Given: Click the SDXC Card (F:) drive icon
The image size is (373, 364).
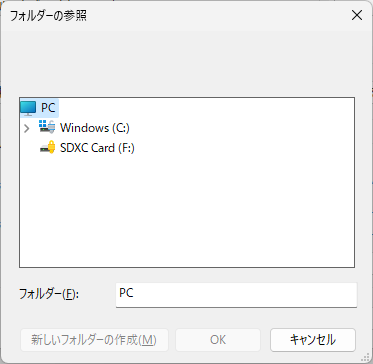Looking at the screenshot, I should (x=47, y=147).
